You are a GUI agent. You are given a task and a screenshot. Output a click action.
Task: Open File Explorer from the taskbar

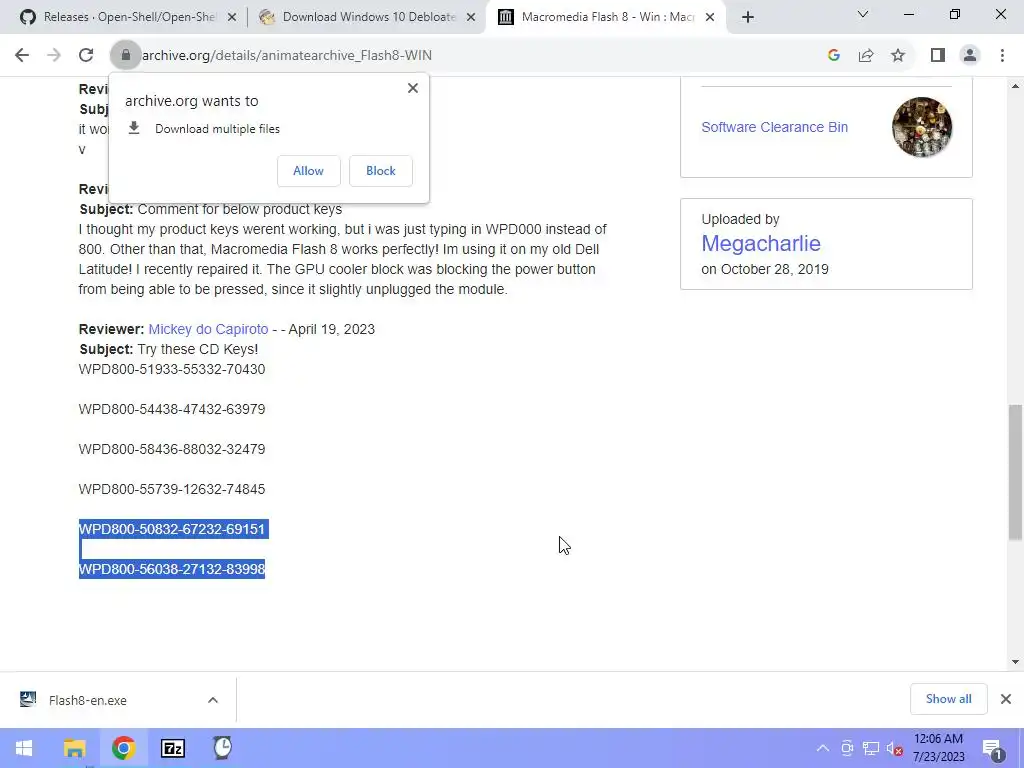pos(74,748)
